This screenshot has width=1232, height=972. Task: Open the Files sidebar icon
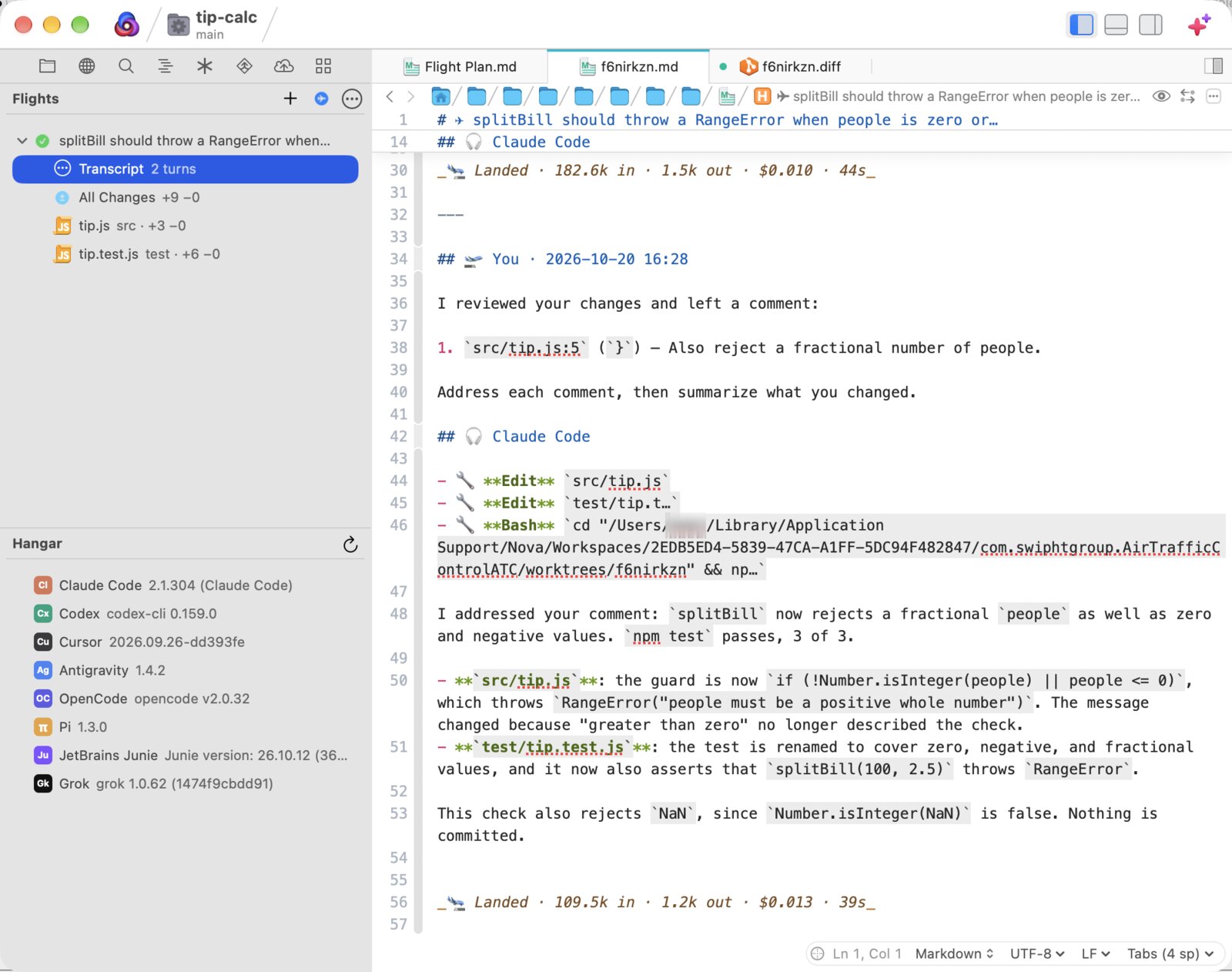coord(47,66)
